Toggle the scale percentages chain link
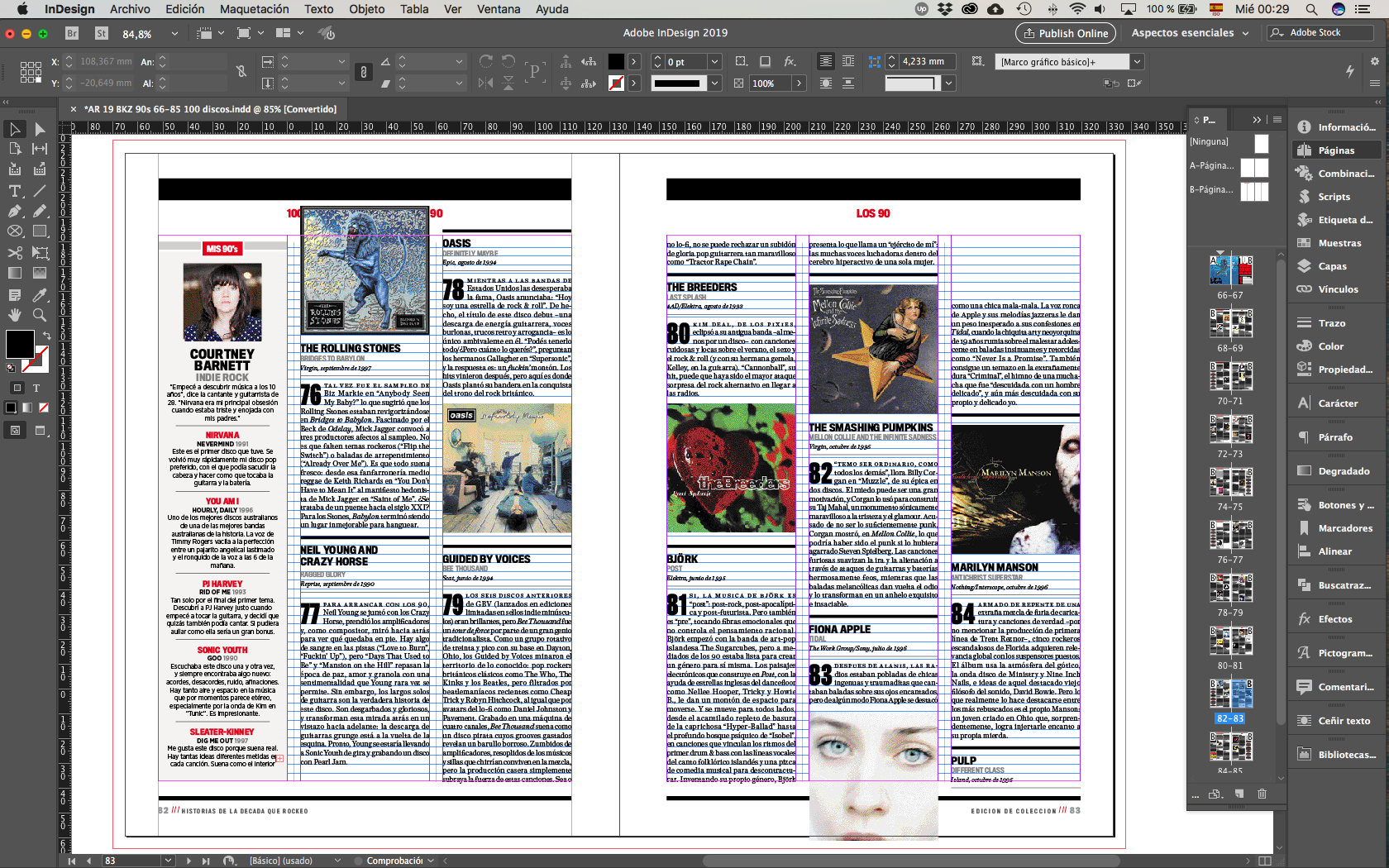The height and width of the screenshot is (868, 1389). point(363,72)
